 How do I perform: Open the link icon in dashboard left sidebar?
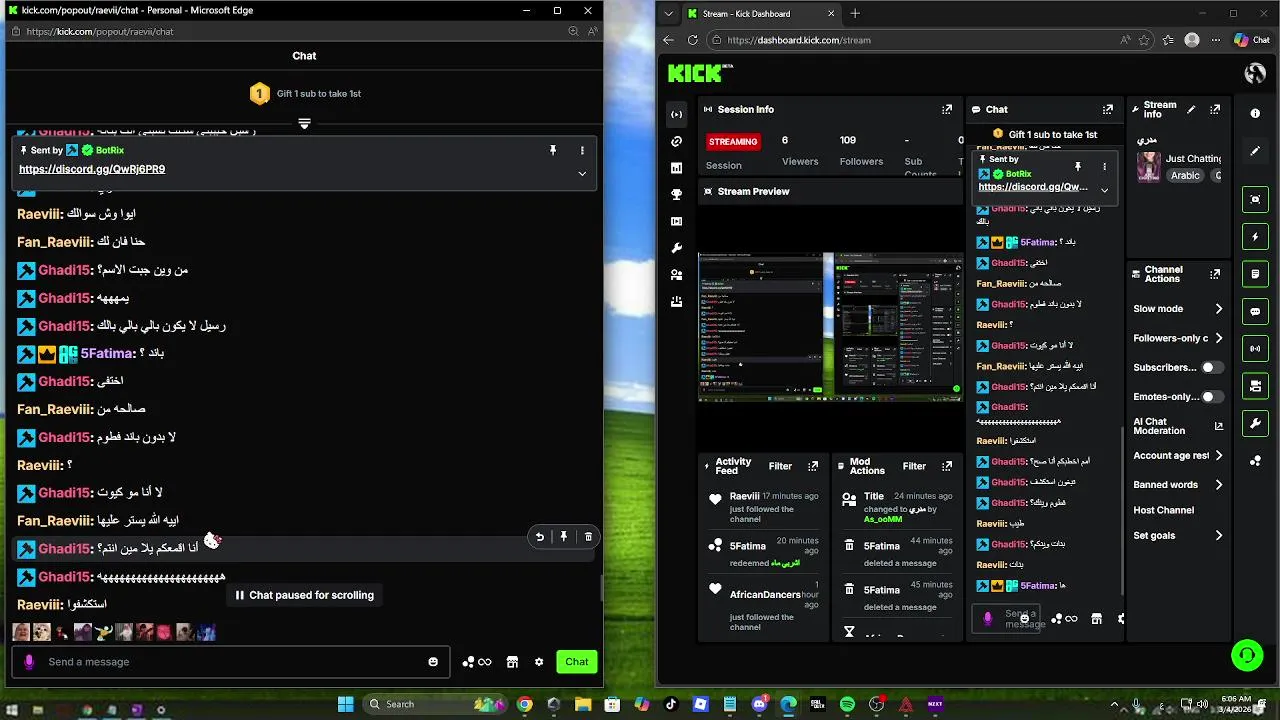click(x=677, y=141)
